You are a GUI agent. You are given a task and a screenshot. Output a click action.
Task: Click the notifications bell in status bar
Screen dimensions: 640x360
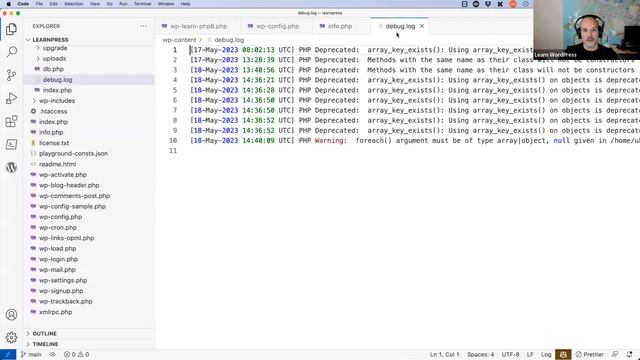[x=629, y=355]
